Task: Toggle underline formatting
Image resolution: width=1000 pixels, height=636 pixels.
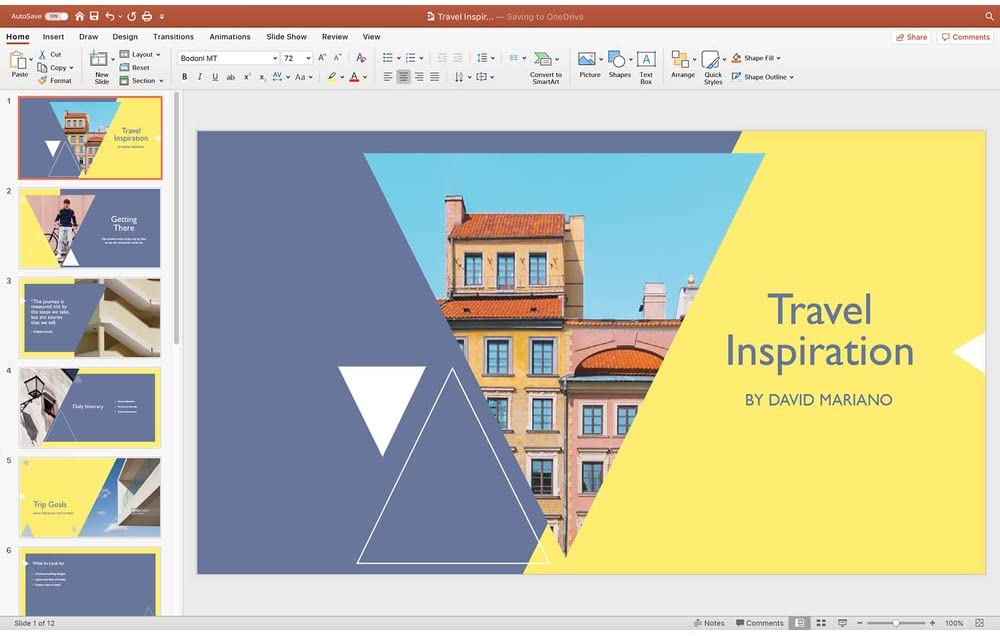Action: click(x=214, y=76)
